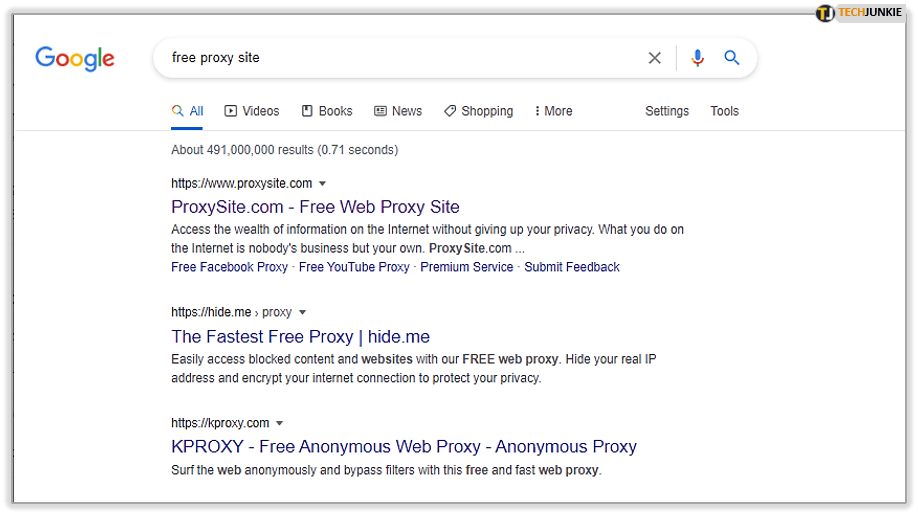The width and height of the screenshot is (918, 515).
Task: Click the blue search magnifier button
Action: click(x=732, y=58)
